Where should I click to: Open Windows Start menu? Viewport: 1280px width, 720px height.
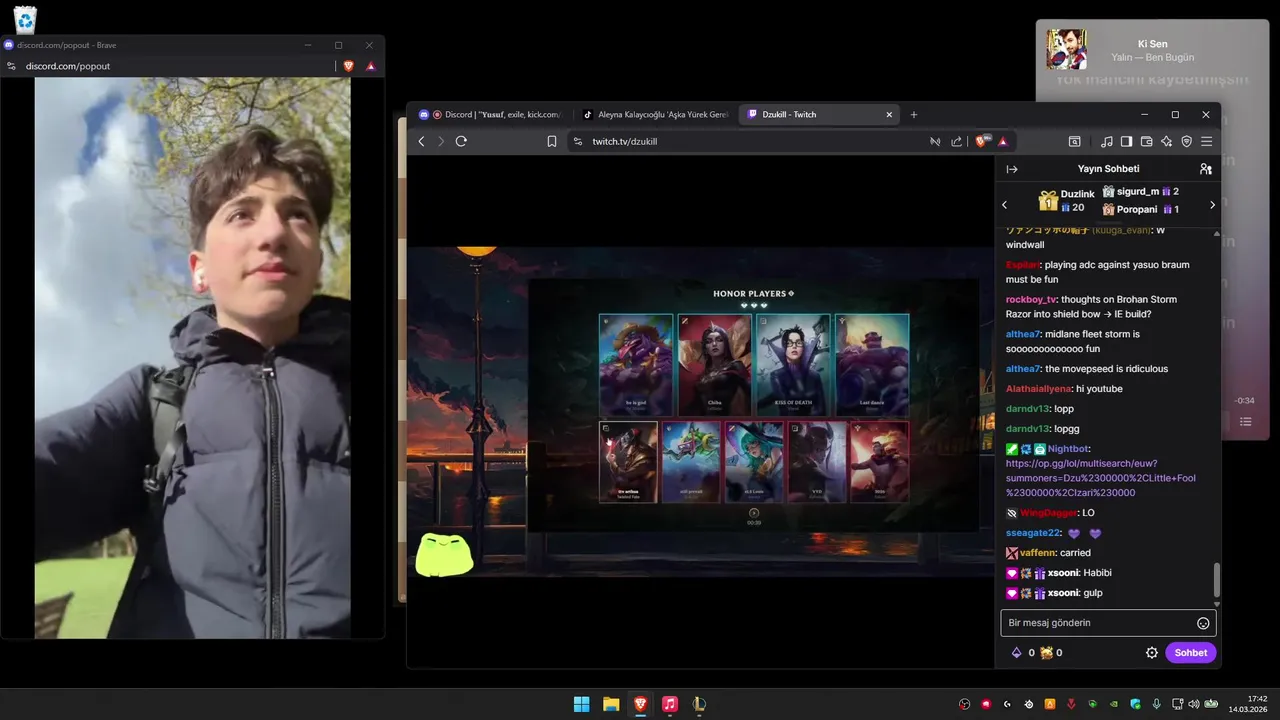coord(581,704)
